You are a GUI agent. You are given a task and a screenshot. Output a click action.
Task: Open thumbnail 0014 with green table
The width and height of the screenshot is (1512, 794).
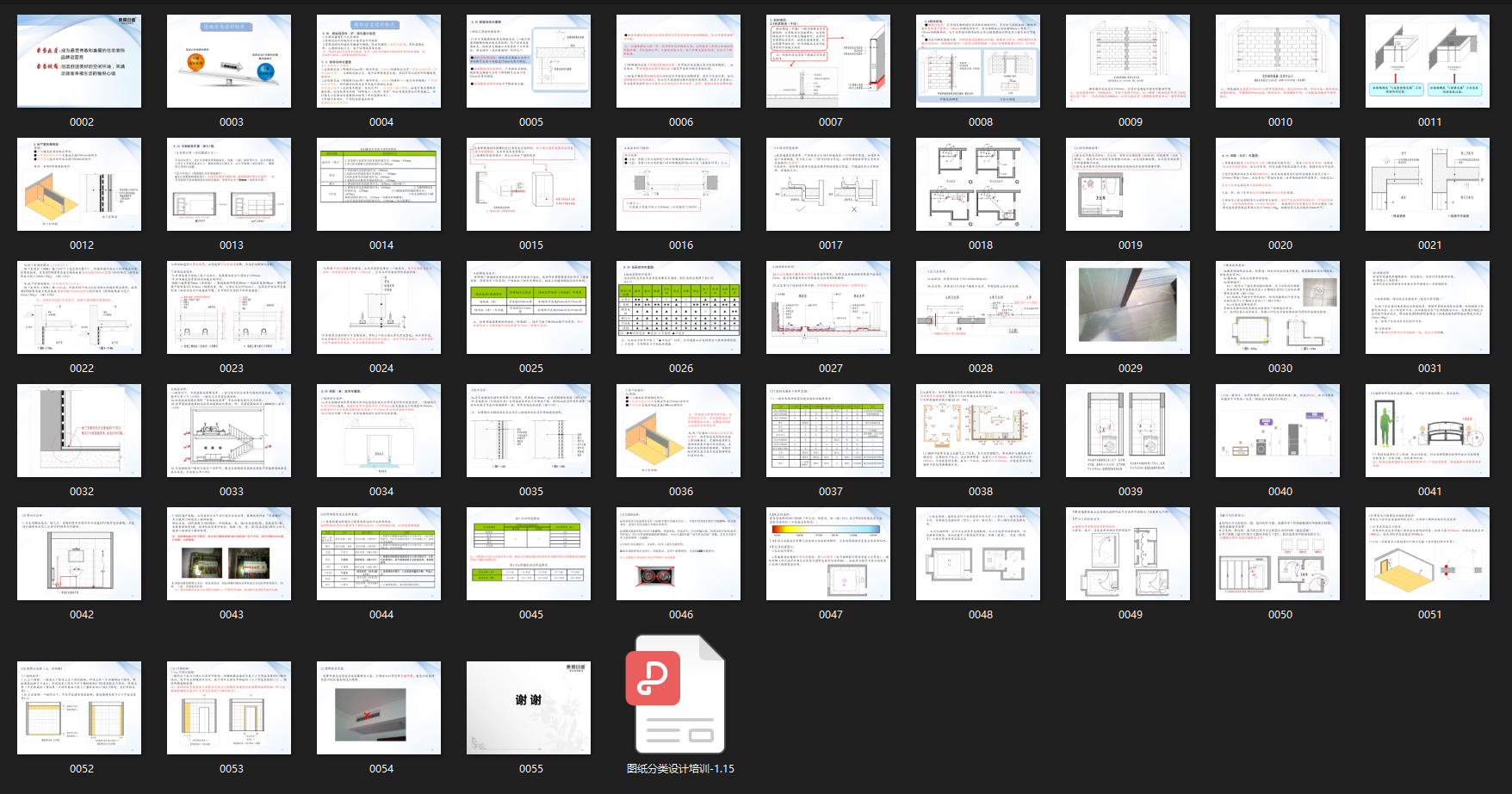379,184
